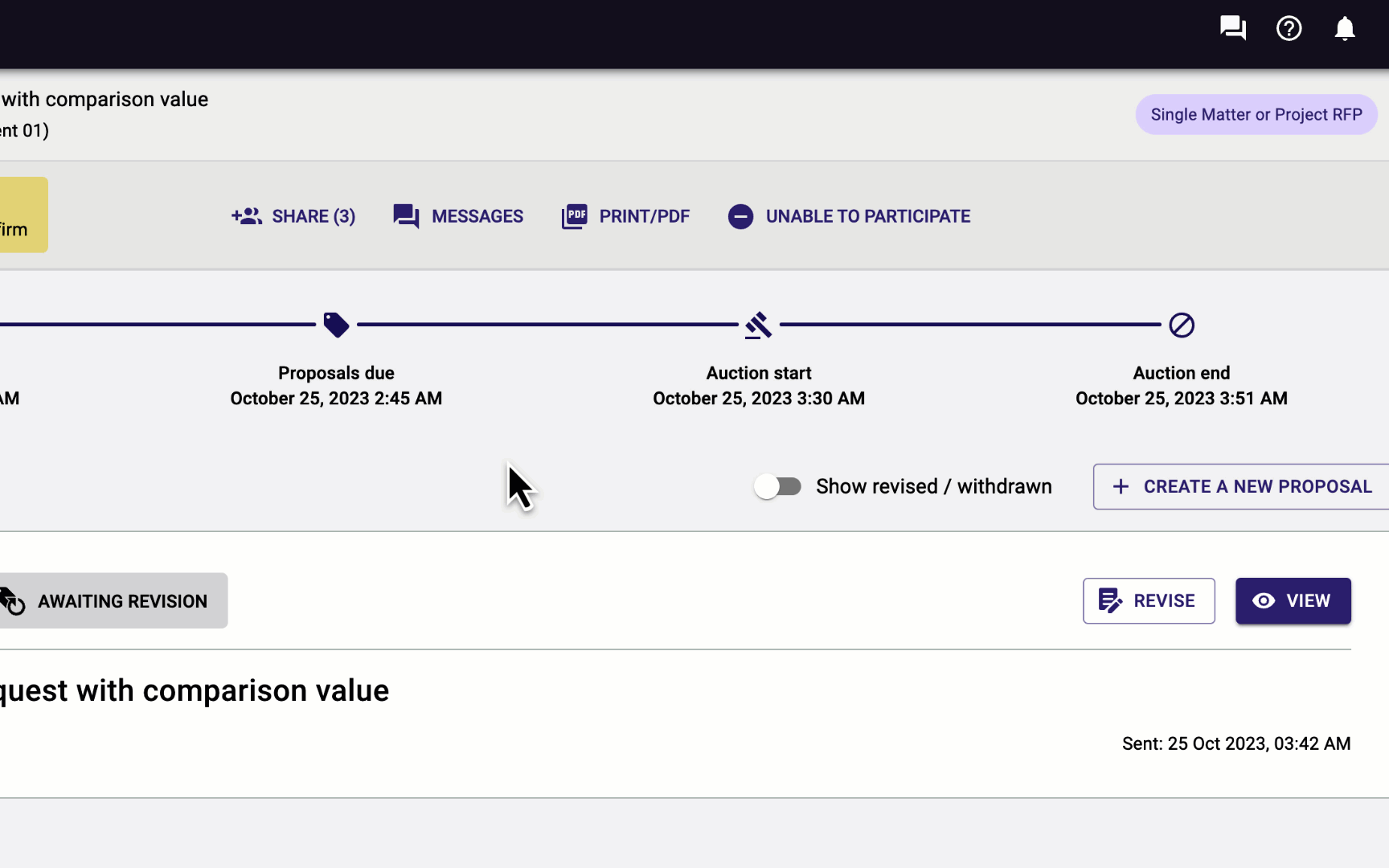Screen dimensions: 1389x868
Task: Click the yellow firm card
Action: coord(23,215)
